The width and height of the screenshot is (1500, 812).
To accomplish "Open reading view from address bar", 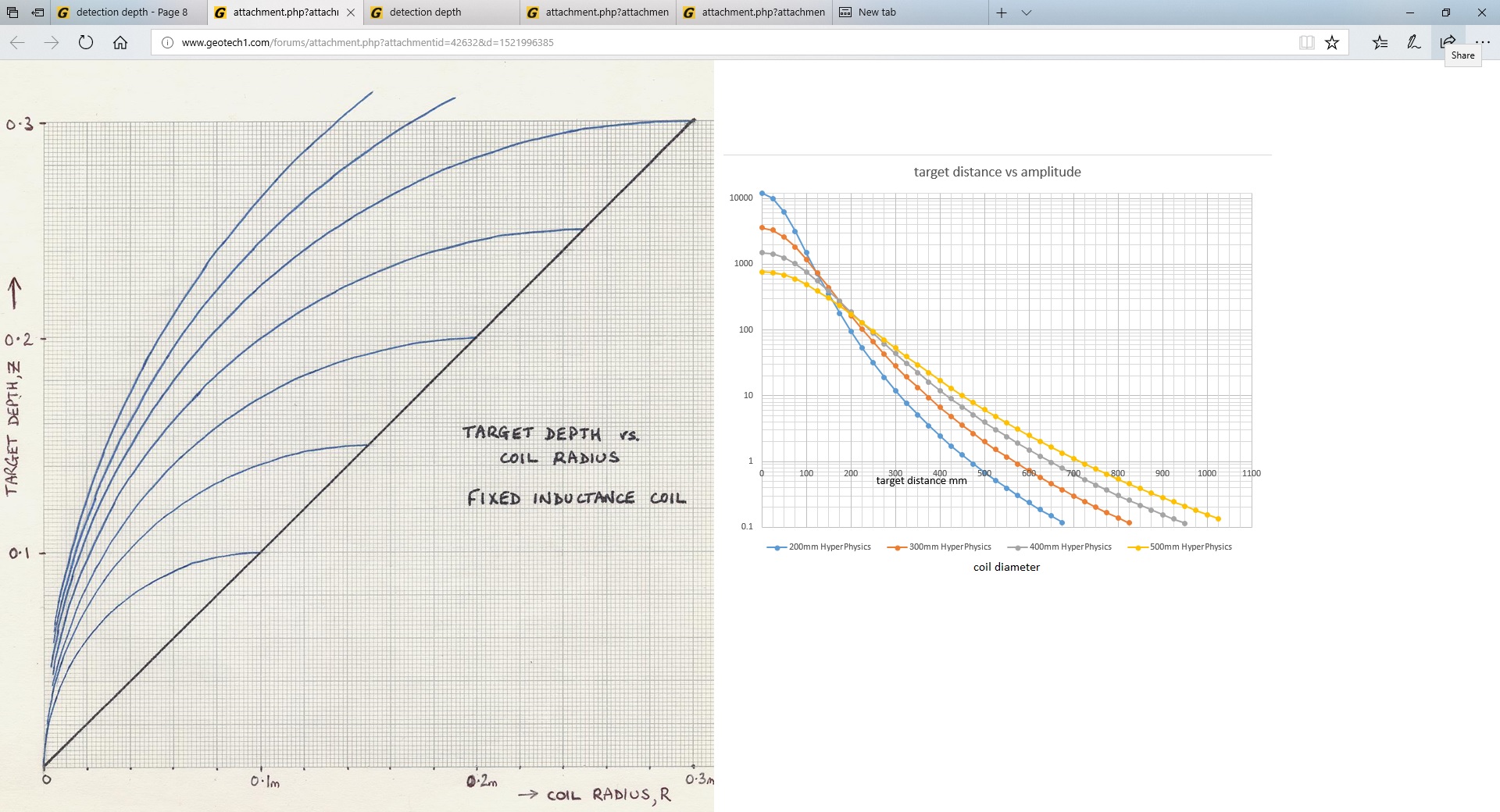I will 1306,43.
